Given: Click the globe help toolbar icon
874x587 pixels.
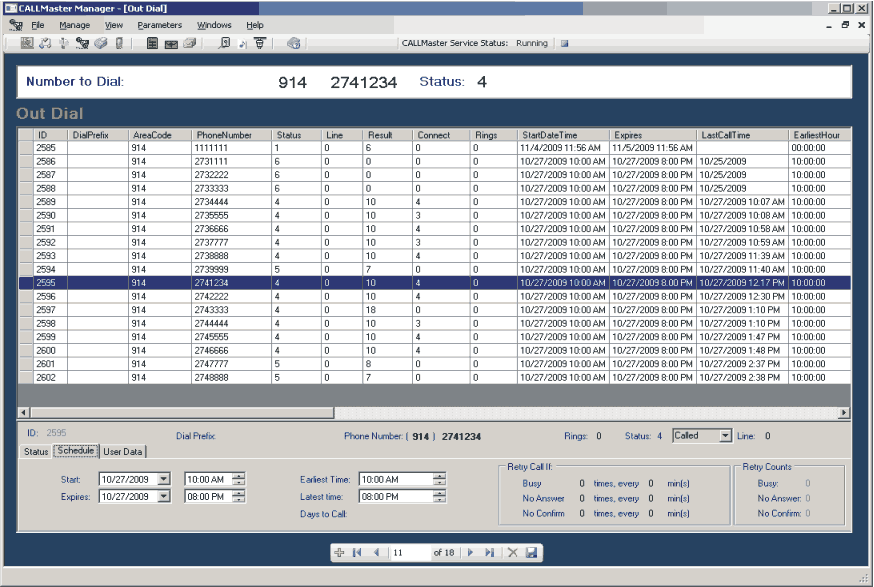Looking at the screenshot, I should pyautogui.click(x=294, y=43).
